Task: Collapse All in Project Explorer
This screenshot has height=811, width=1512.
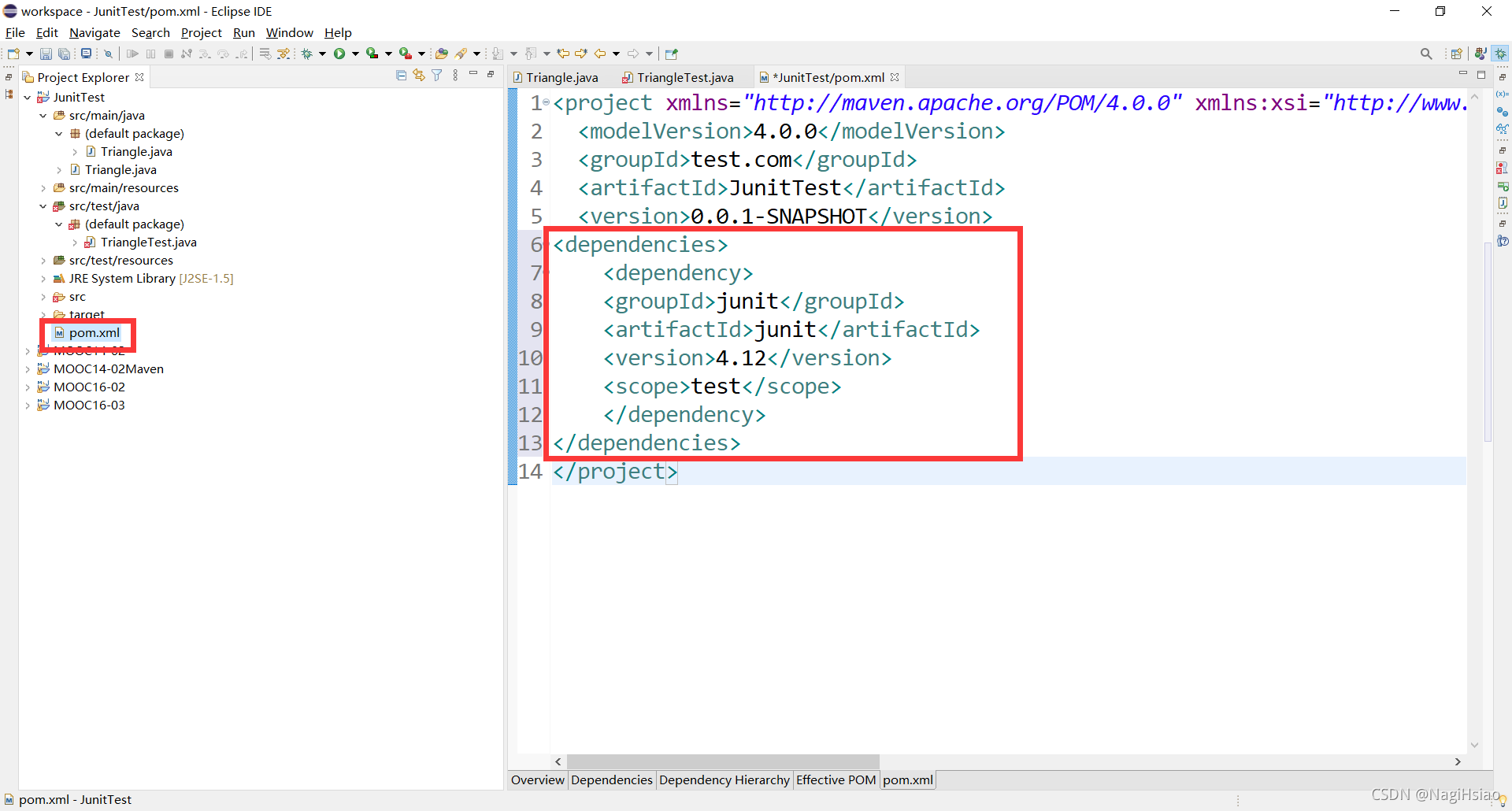Action: (x=401, y=76)
